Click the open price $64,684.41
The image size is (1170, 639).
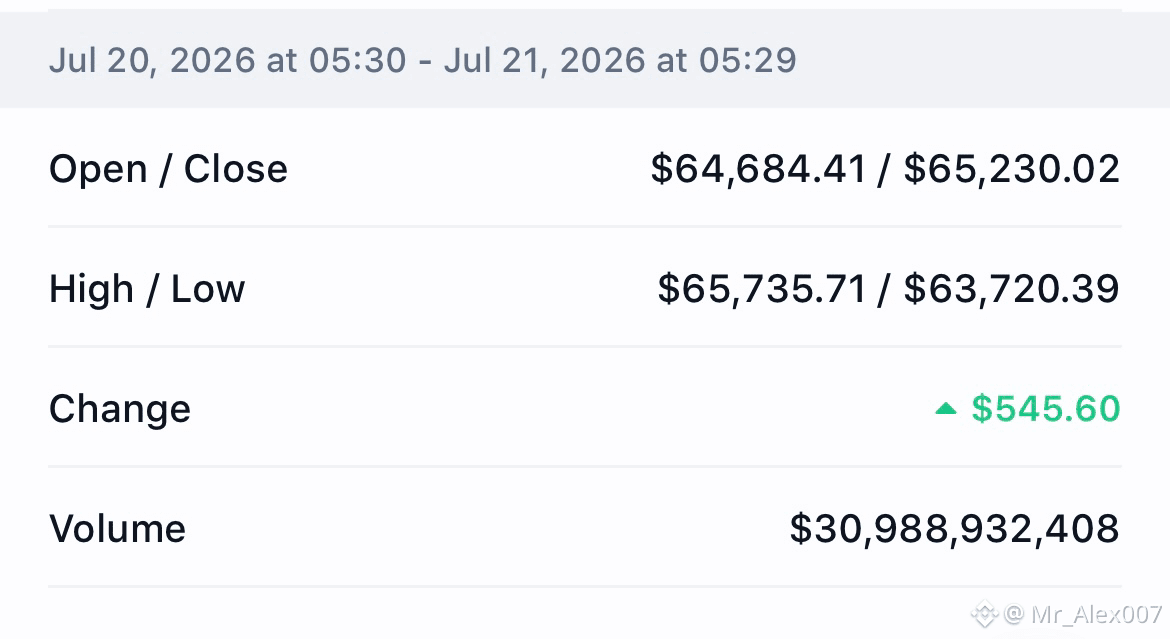point(759,169)
